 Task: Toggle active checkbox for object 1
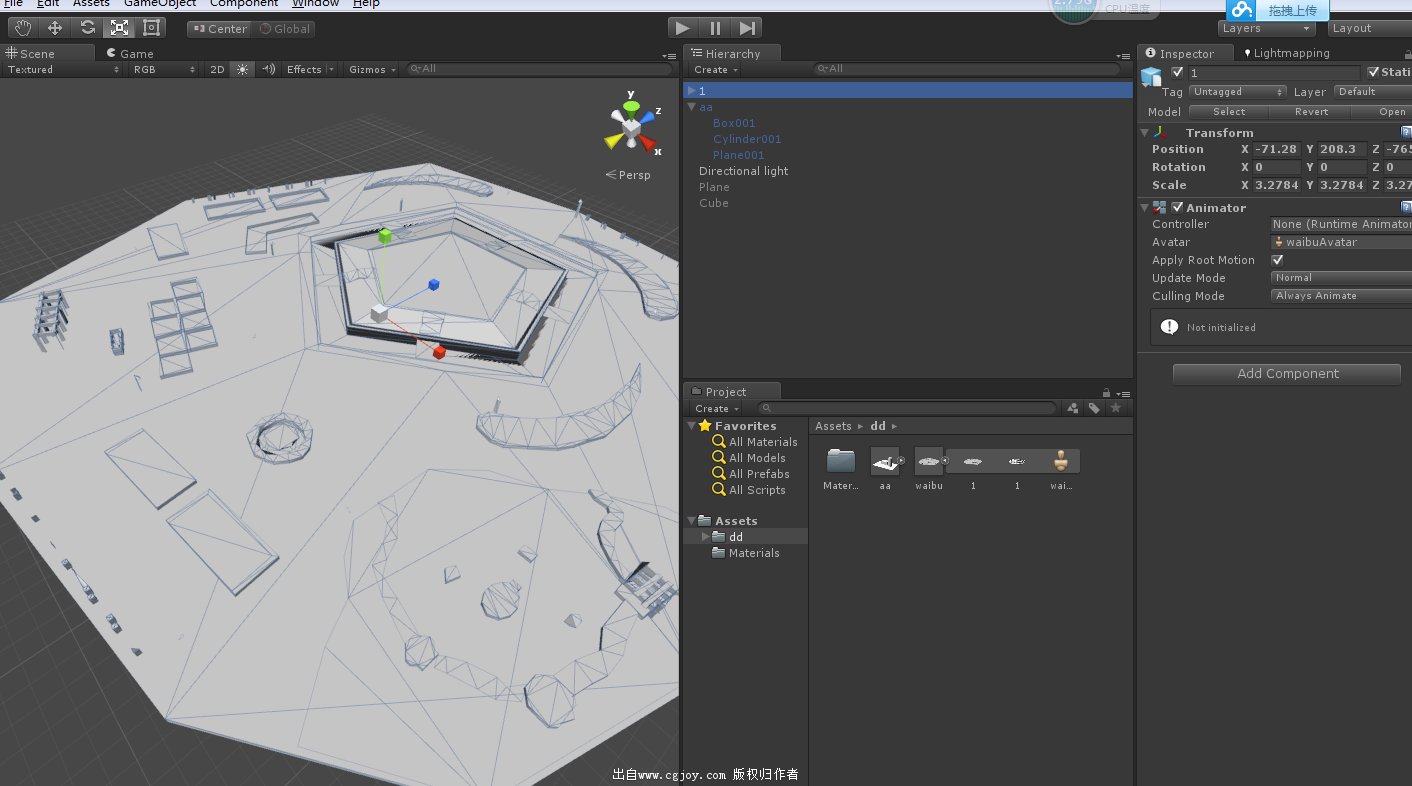(1177, 72)
